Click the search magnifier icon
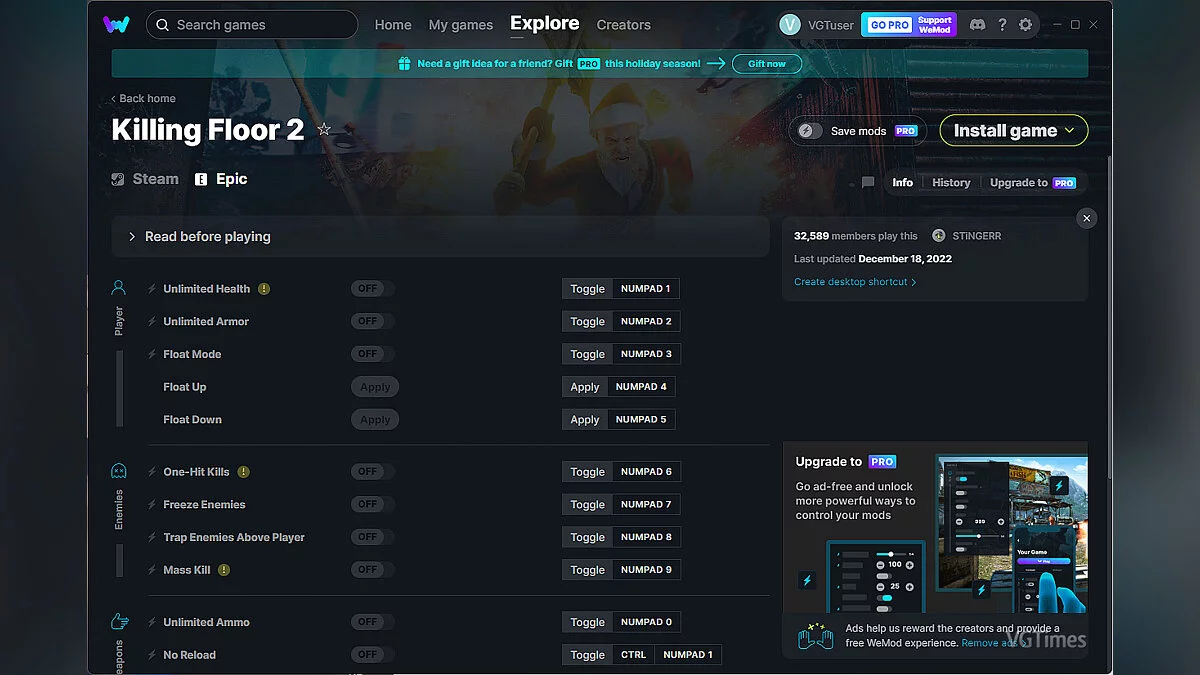Image resolution: width=1200 pixels, height=675 pixels. pos(163,25)
